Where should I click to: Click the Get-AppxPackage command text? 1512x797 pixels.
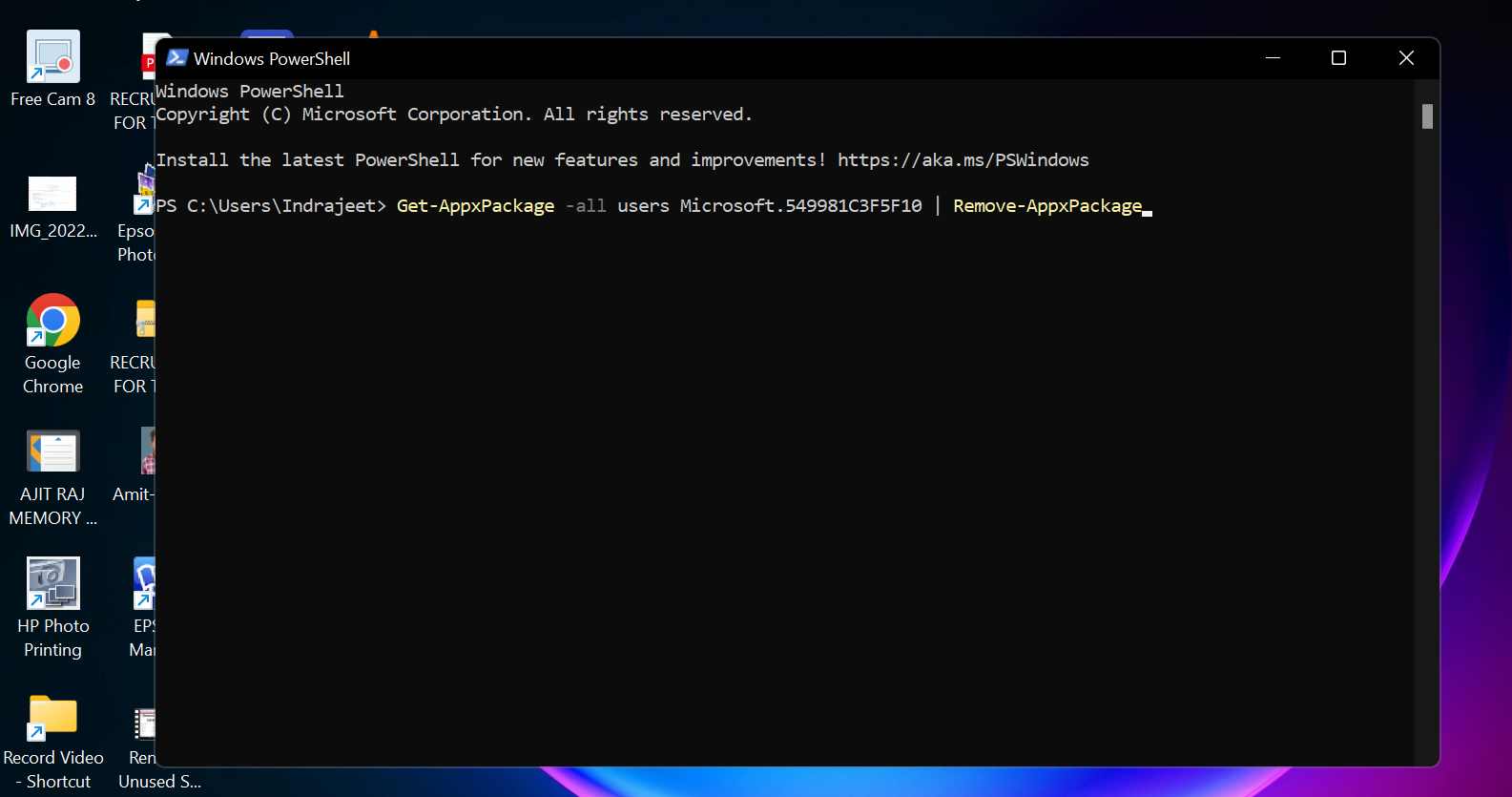click(x=475, y=206)
